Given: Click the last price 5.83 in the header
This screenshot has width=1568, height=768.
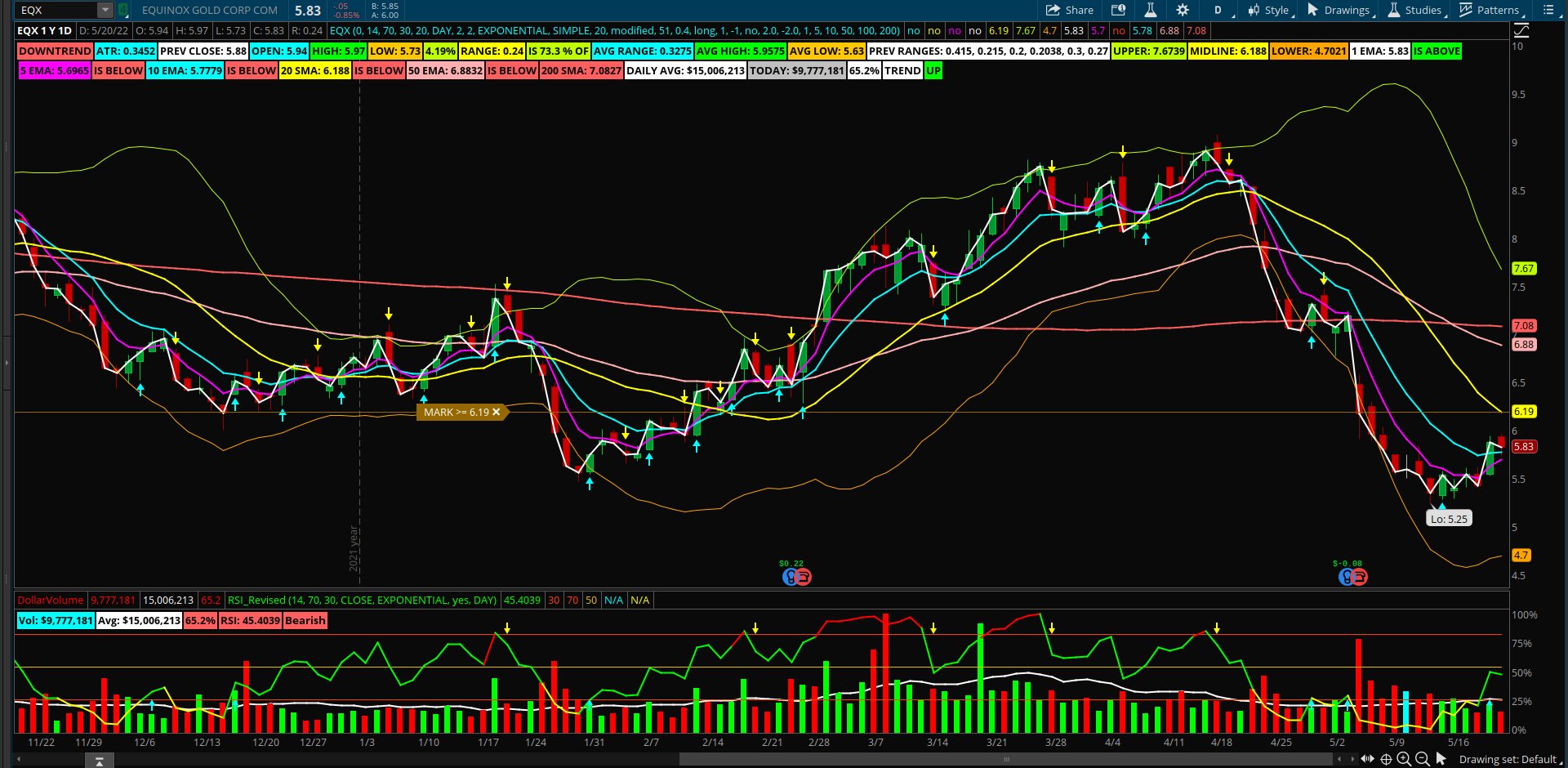Looking at the screenshot, I should pos(308,11).
